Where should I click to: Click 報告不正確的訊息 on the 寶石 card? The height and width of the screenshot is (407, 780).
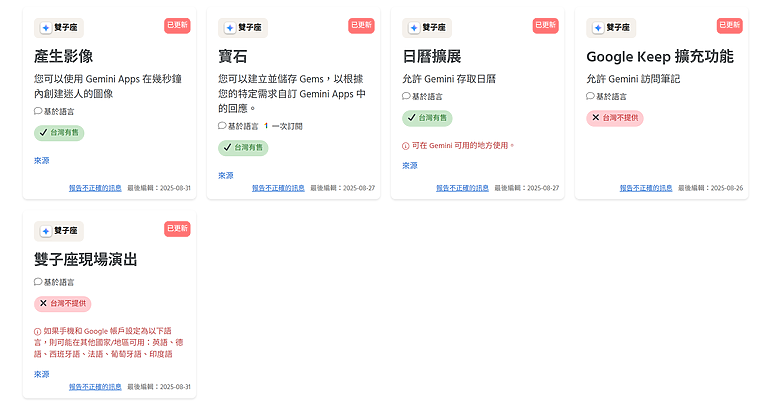pos(278,188)
